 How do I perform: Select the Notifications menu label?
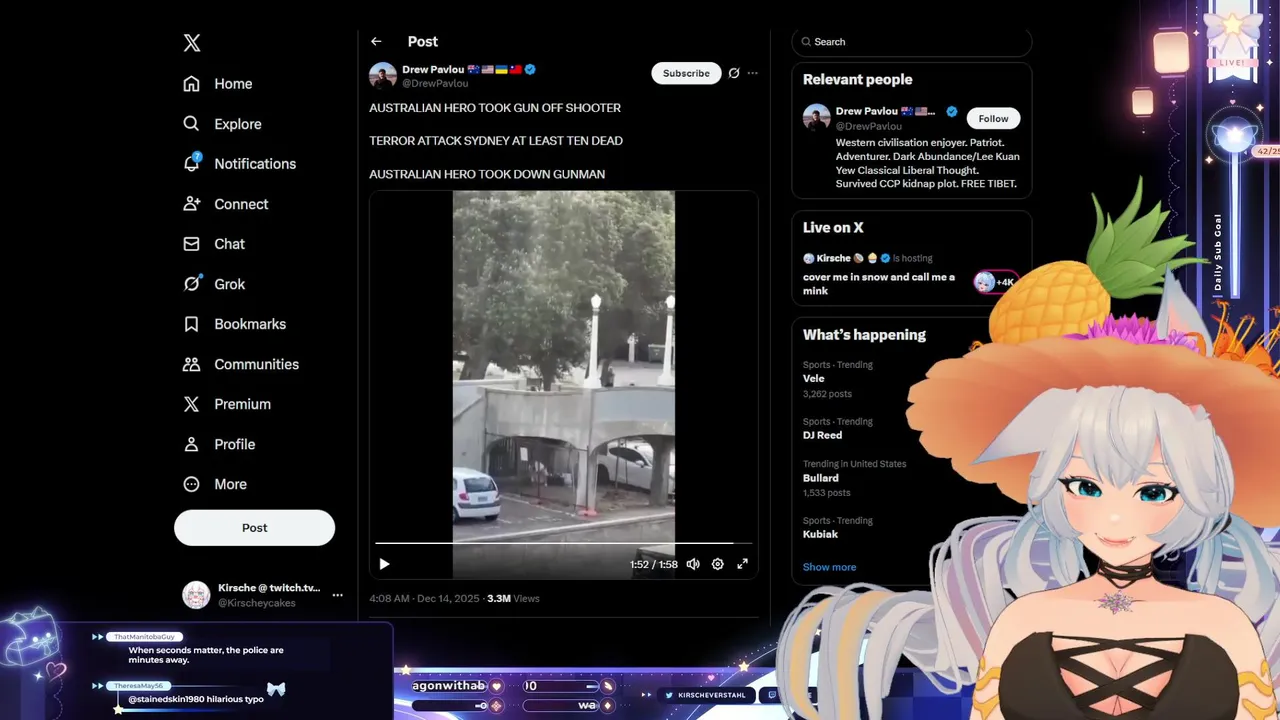255,164
